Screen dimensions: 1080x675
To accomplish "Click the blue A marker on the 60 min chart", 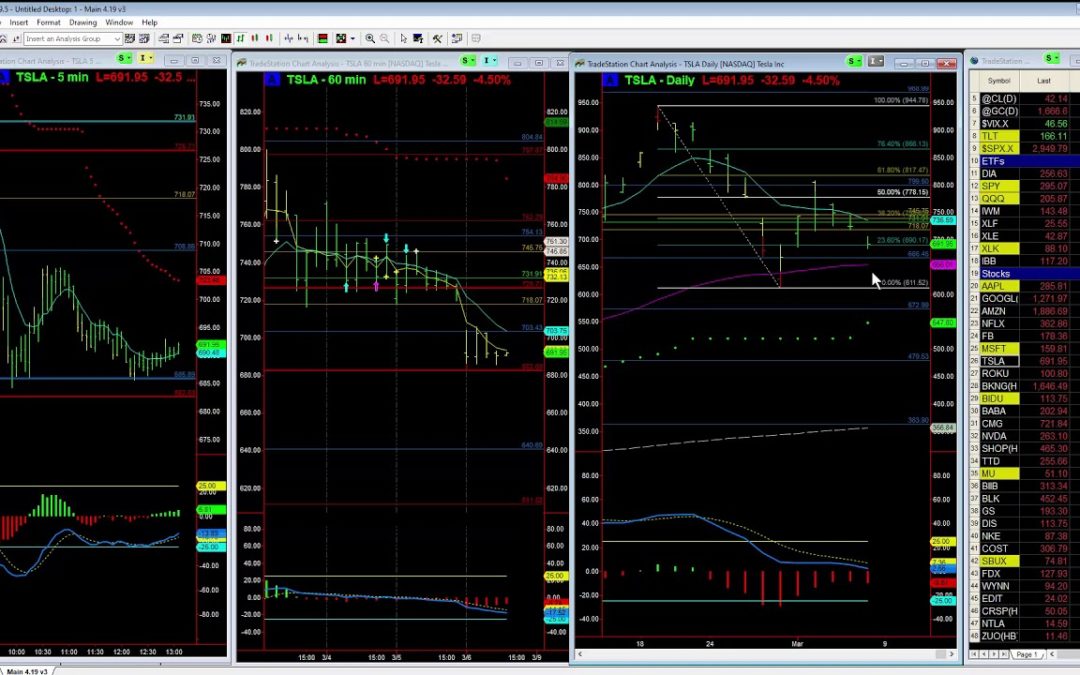I will (x=272, y=80).
